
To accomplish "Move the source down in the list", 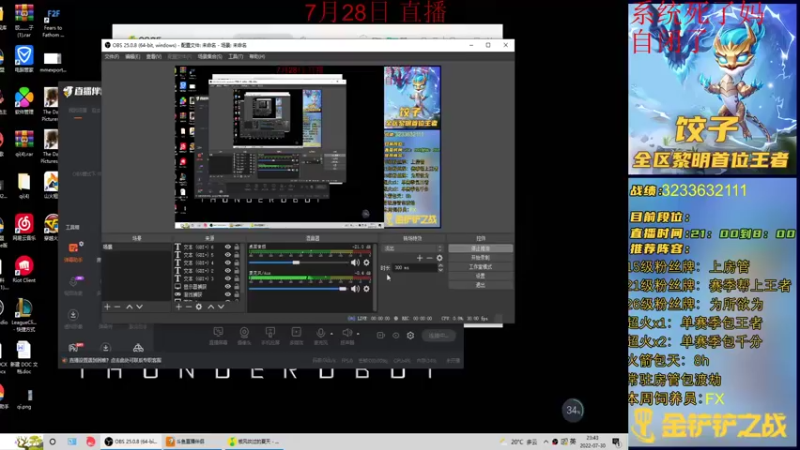I will (221, 307).
